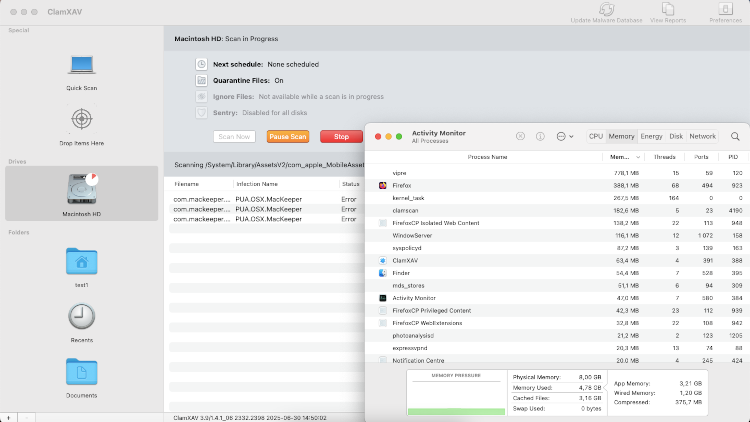Switch to the CPU tab
Image resolution: width=750 pixels, height=422 pixels.
point(596,136)
